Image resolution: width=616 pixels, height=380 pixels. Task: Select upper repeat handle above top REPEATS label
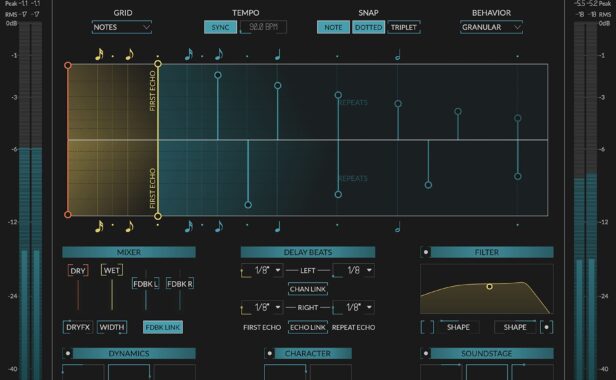pos(338,95)
